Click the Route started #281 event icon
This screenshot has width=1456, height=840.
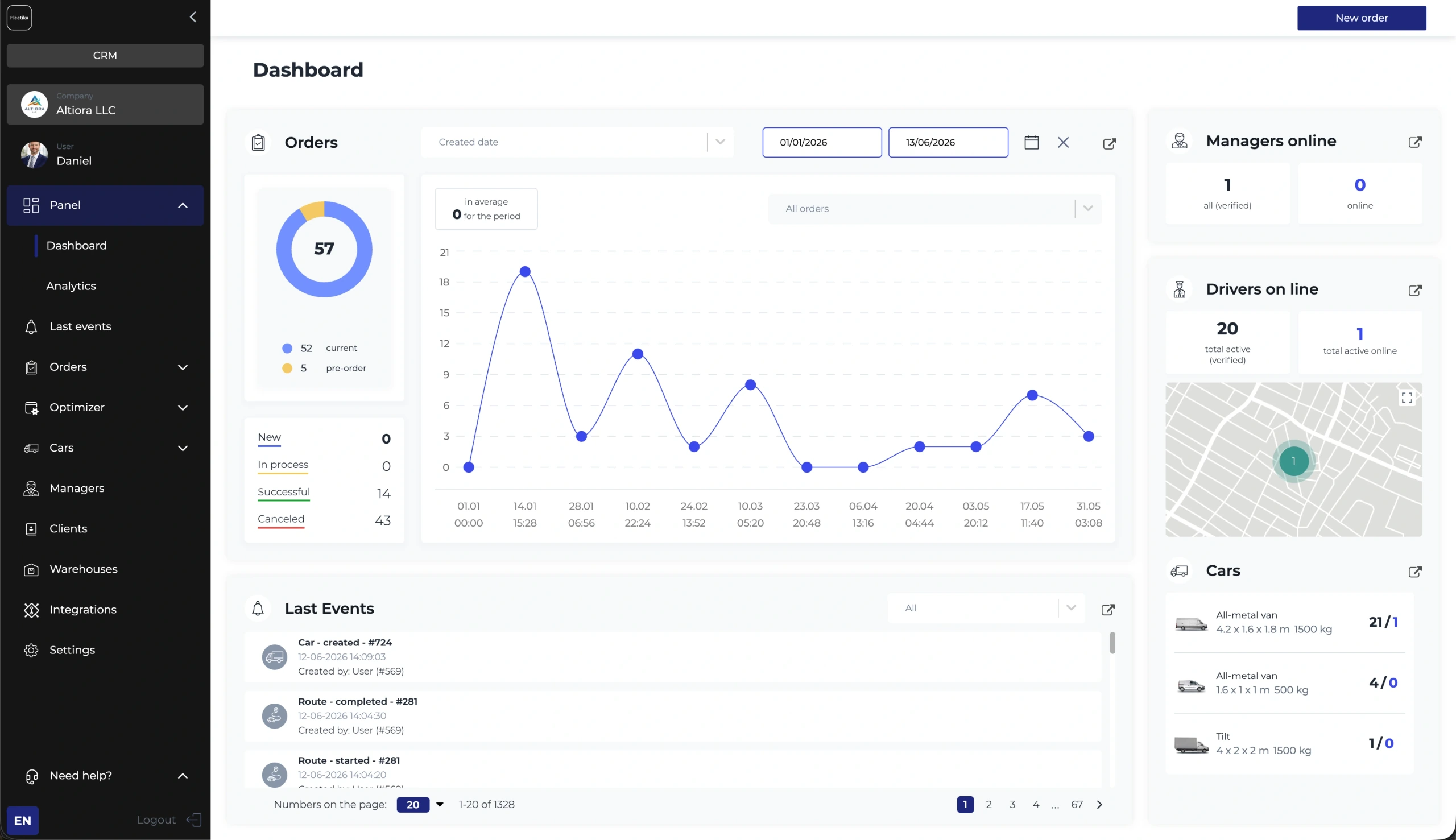(275, 775)
